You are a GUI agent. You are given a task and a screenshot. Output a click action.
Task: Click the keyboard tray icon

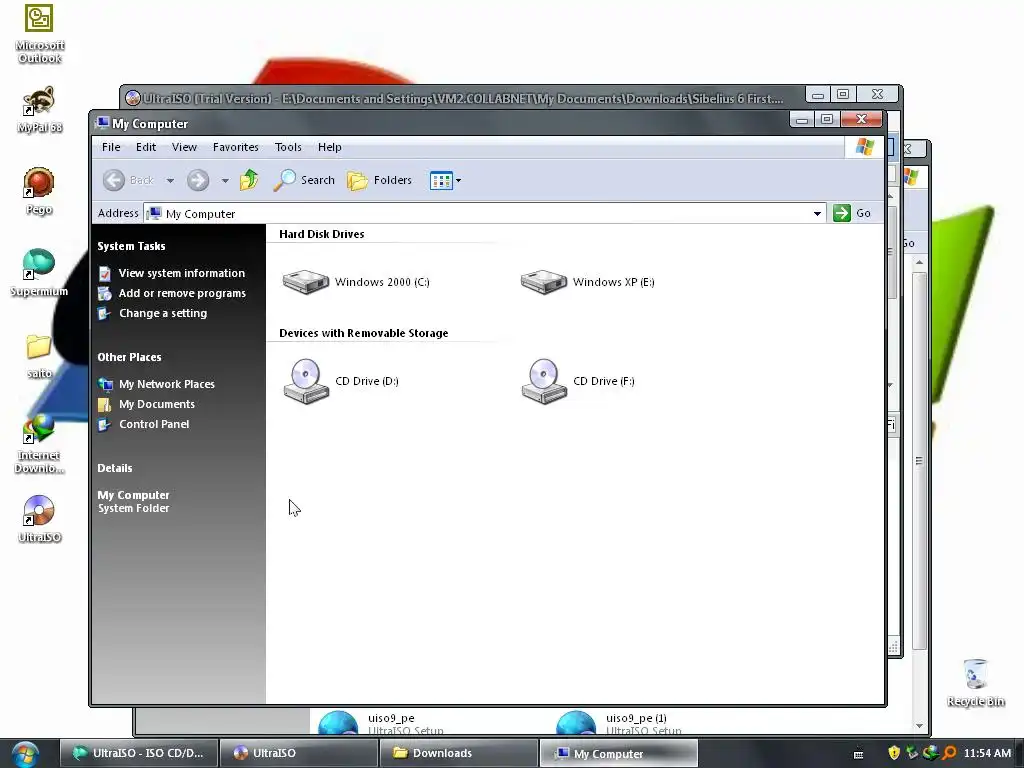[x=858, y=754]
